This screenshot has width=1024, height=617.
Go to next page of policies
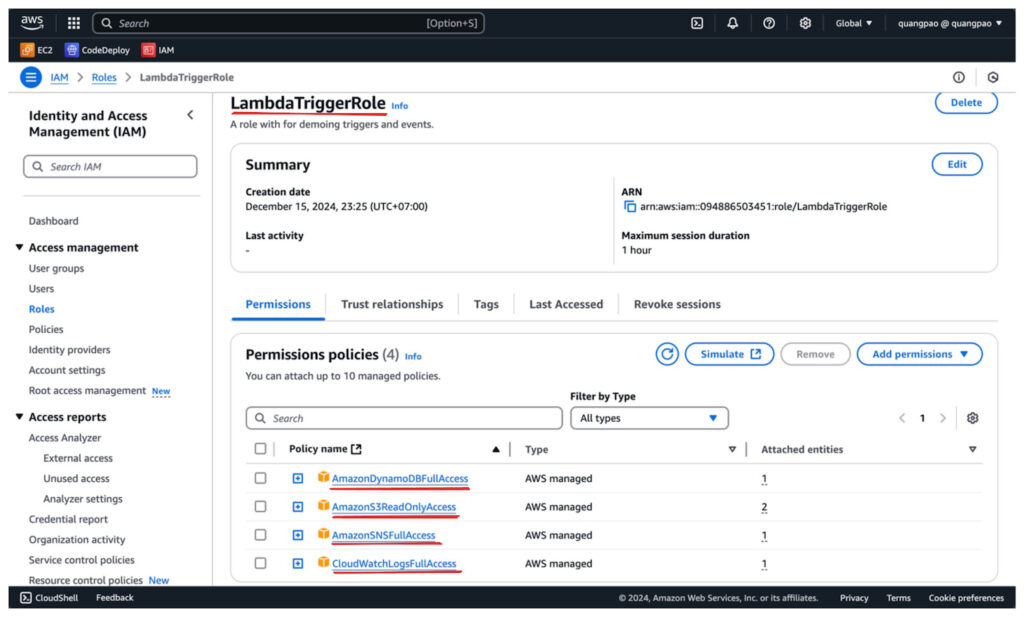[942, 418]
